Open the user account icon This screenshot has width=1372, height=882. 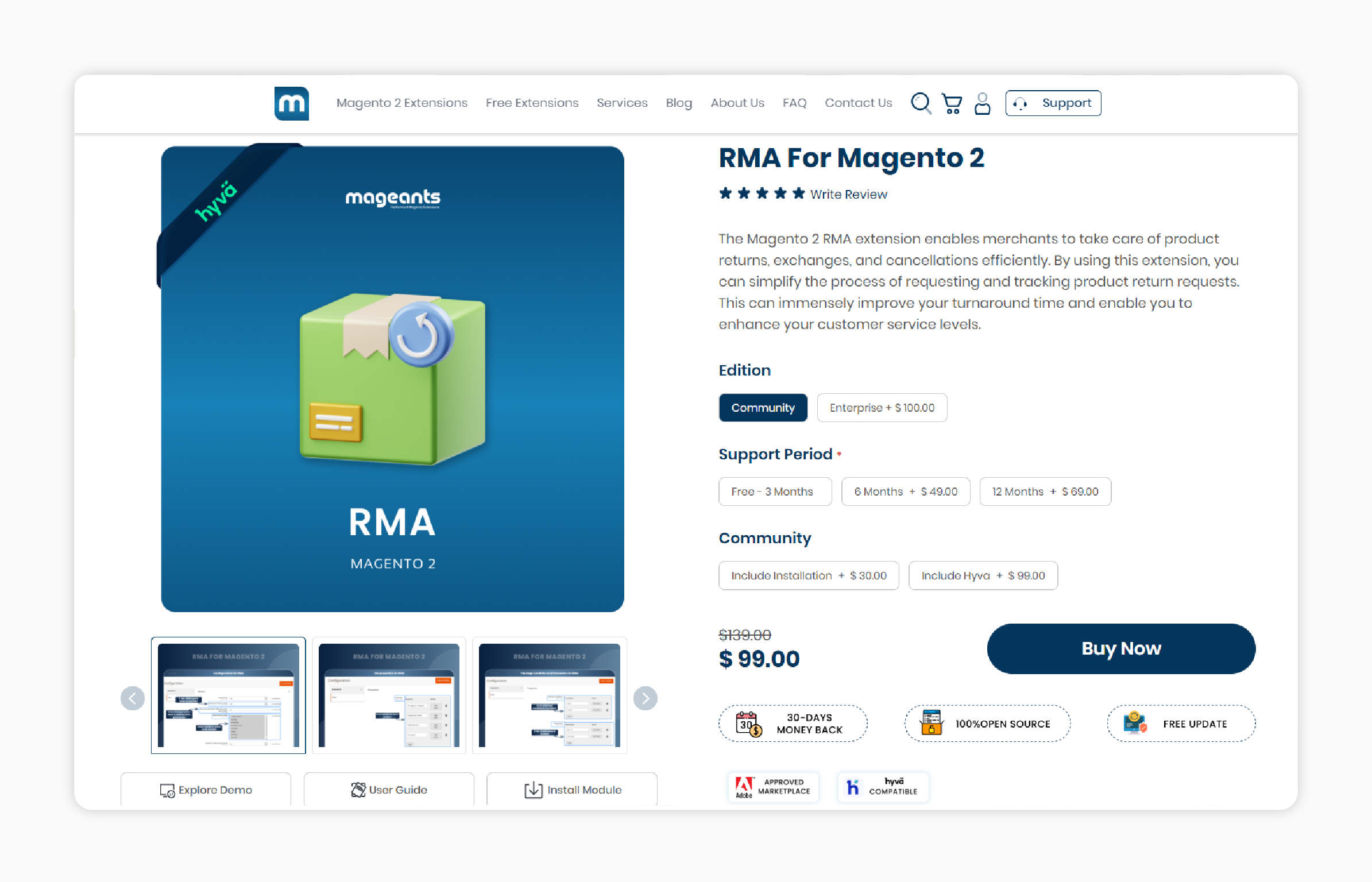point(983,104)
